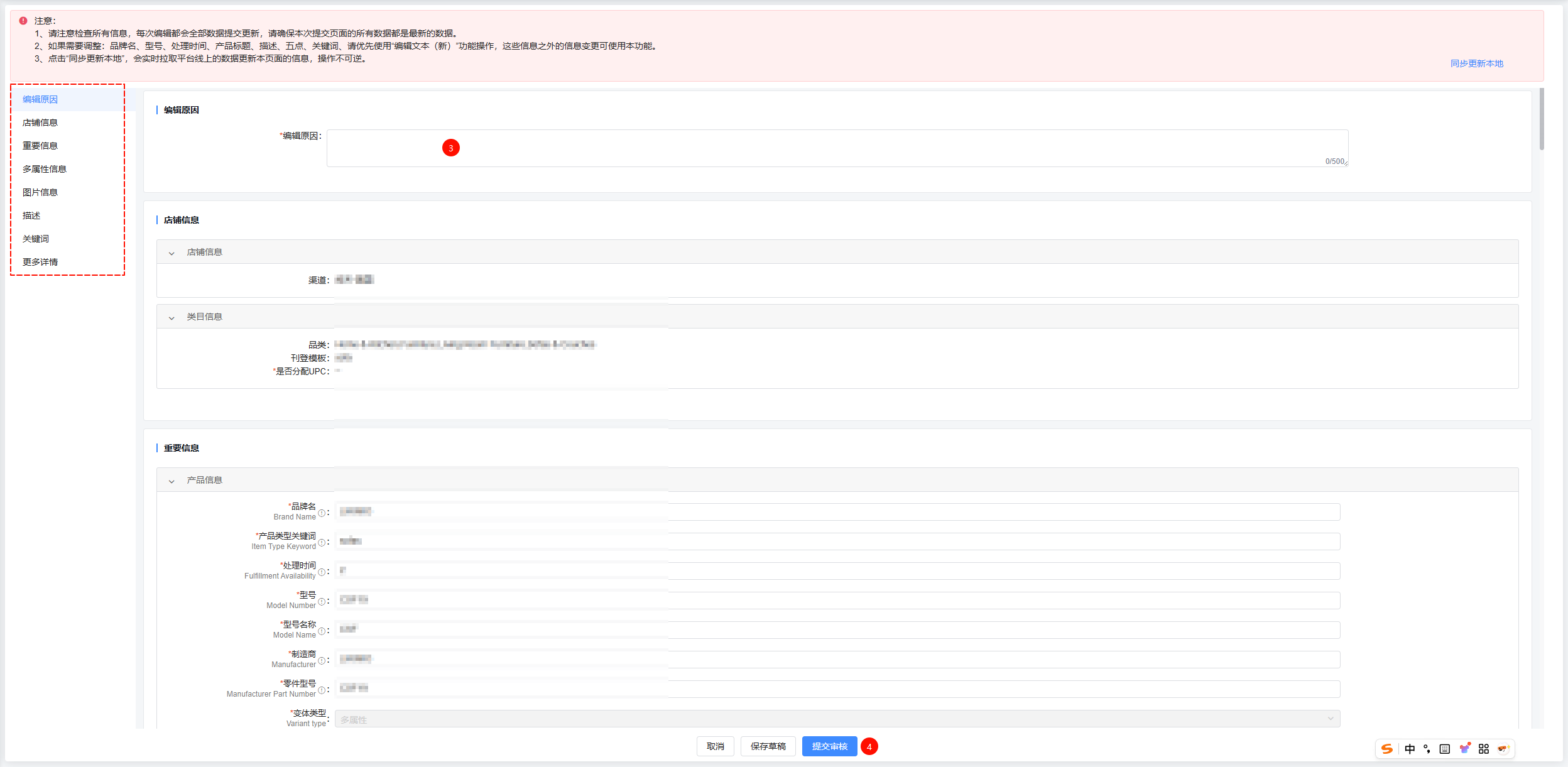Click the Sogou input method logo

pyautogui.click(x=1387, y=749)
